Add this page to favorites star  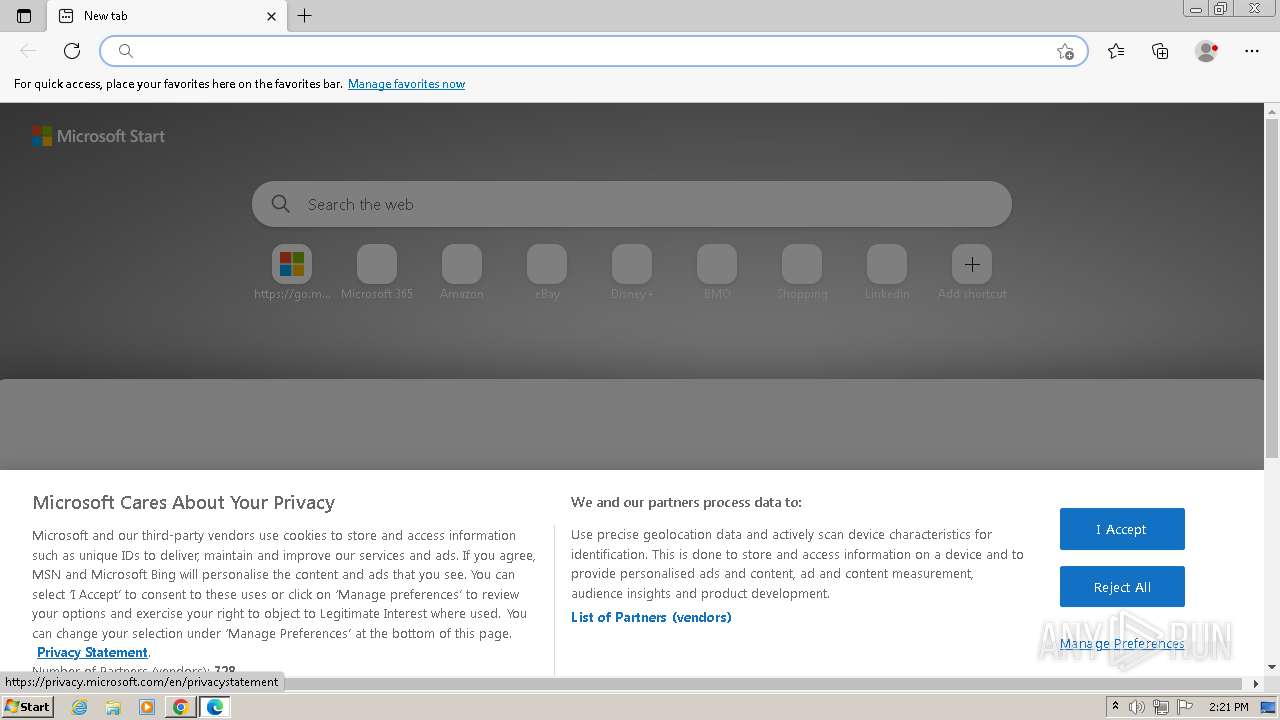1065,51
